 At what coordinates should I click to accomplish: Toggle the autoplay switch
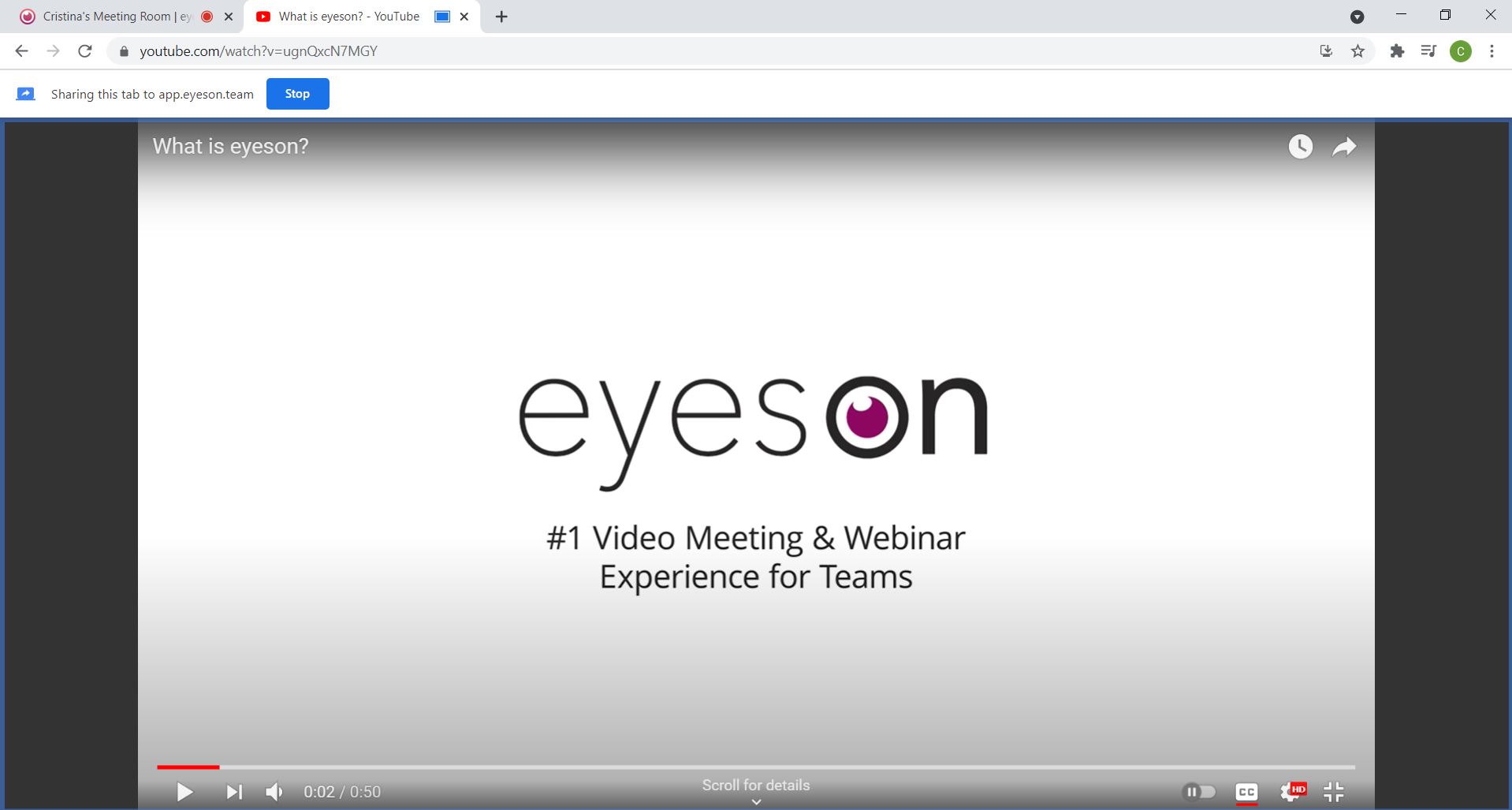point(1199,792)
